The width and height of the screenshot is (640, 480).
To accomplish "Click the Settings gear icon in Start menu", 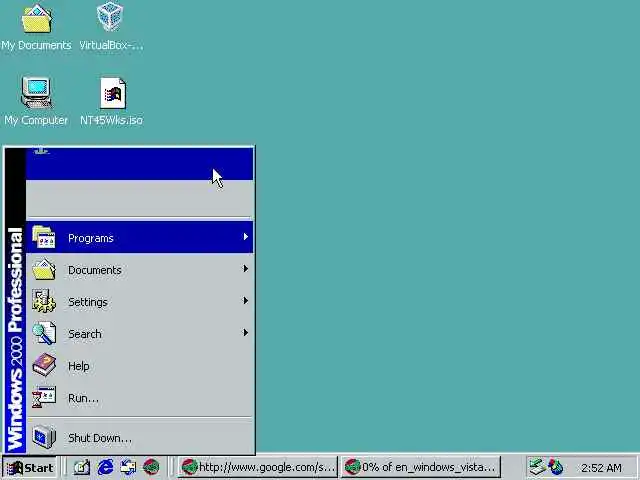I will 44,301.
